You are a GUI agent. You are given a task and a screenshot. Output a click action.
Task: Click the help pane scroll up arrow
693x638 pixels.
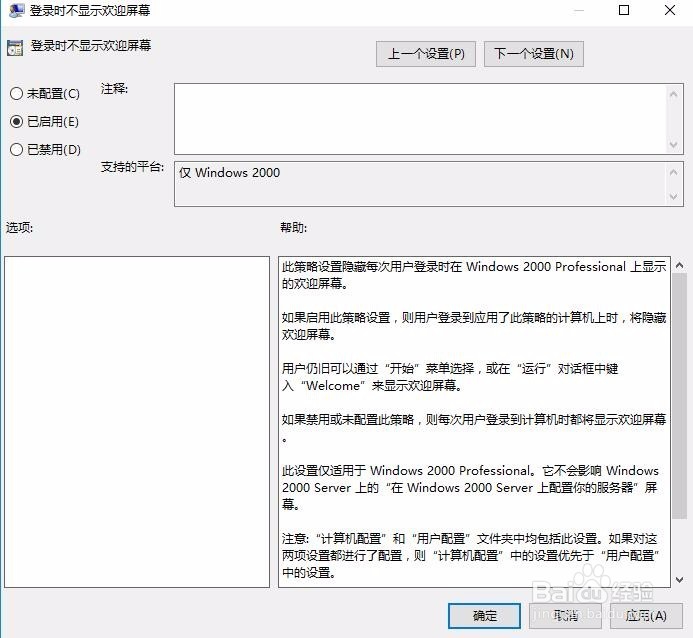tap(680, 265)
